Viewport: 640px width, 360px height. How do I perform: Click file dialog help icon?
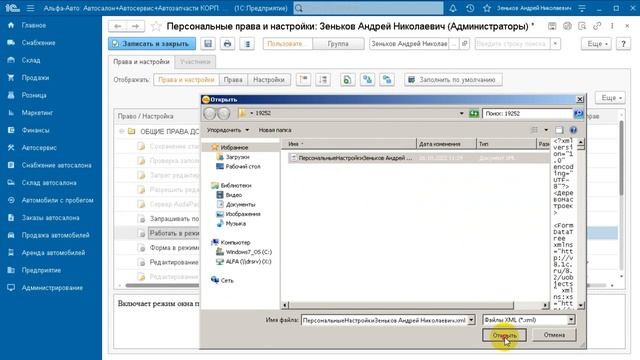tap(573, 130)
